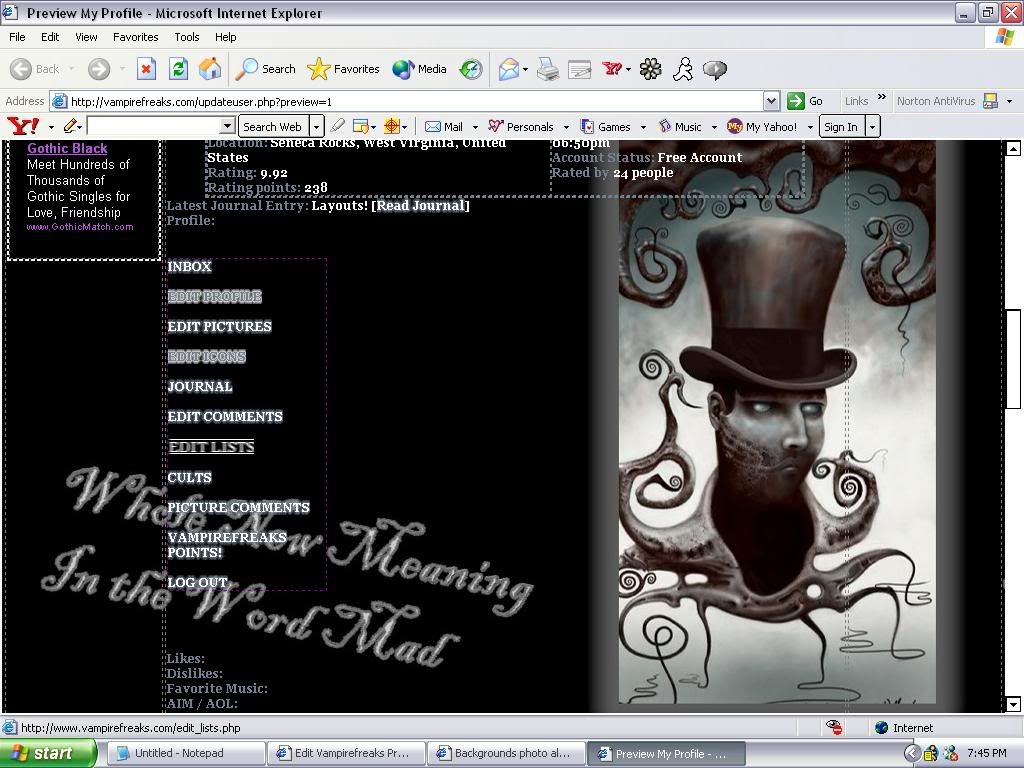This screenshot has height=768, width=1024.
Task: Follow the Read Journal link
Action: (421, 206)
